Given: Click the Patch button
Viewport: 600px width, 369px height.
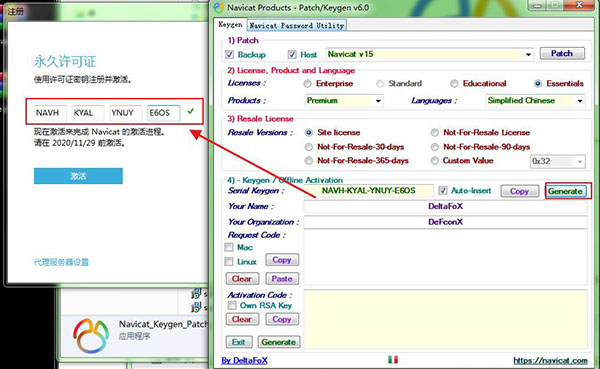Looking at the screenshot, I should click(x=562, y=54).
